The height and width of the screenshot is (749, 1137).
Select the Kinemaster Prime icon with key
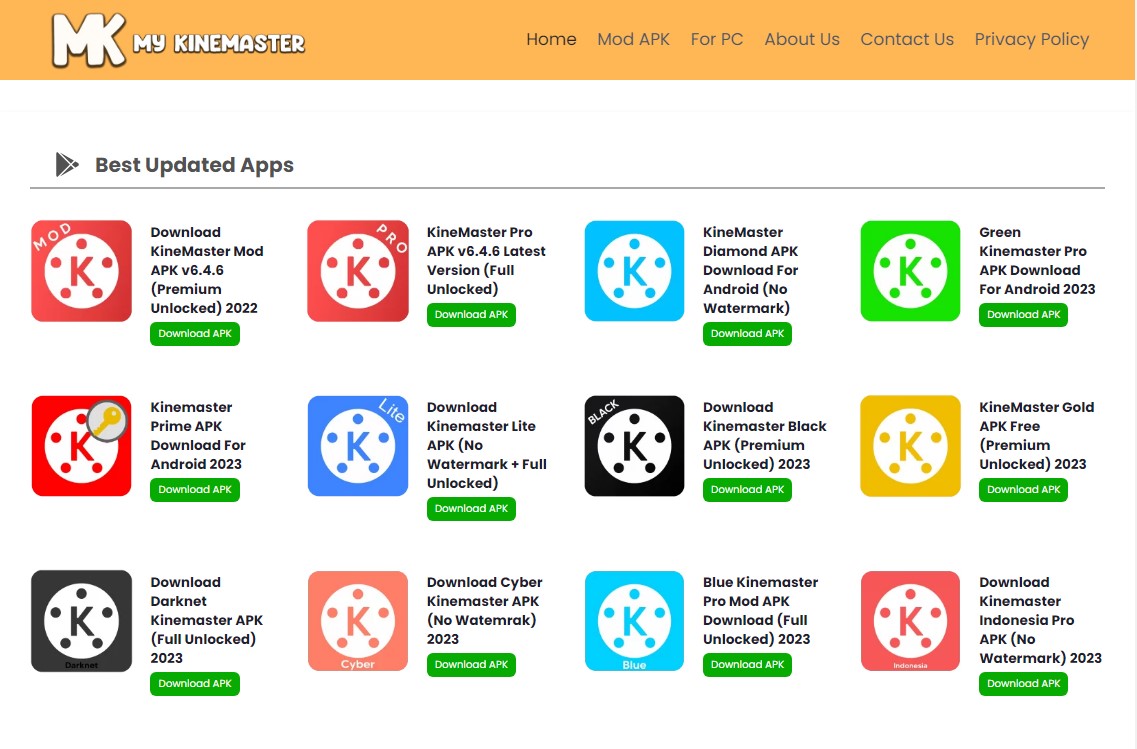click(81, 446)
